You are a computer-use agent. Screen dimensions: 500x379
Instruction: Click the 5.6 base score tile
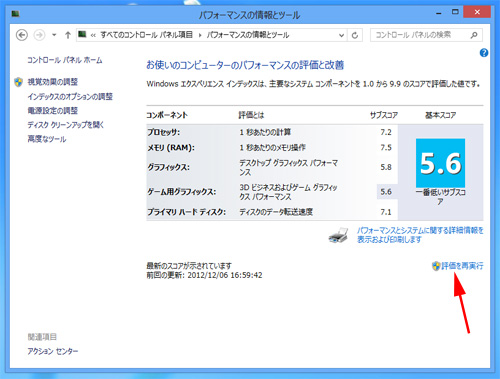coord(440,163)
